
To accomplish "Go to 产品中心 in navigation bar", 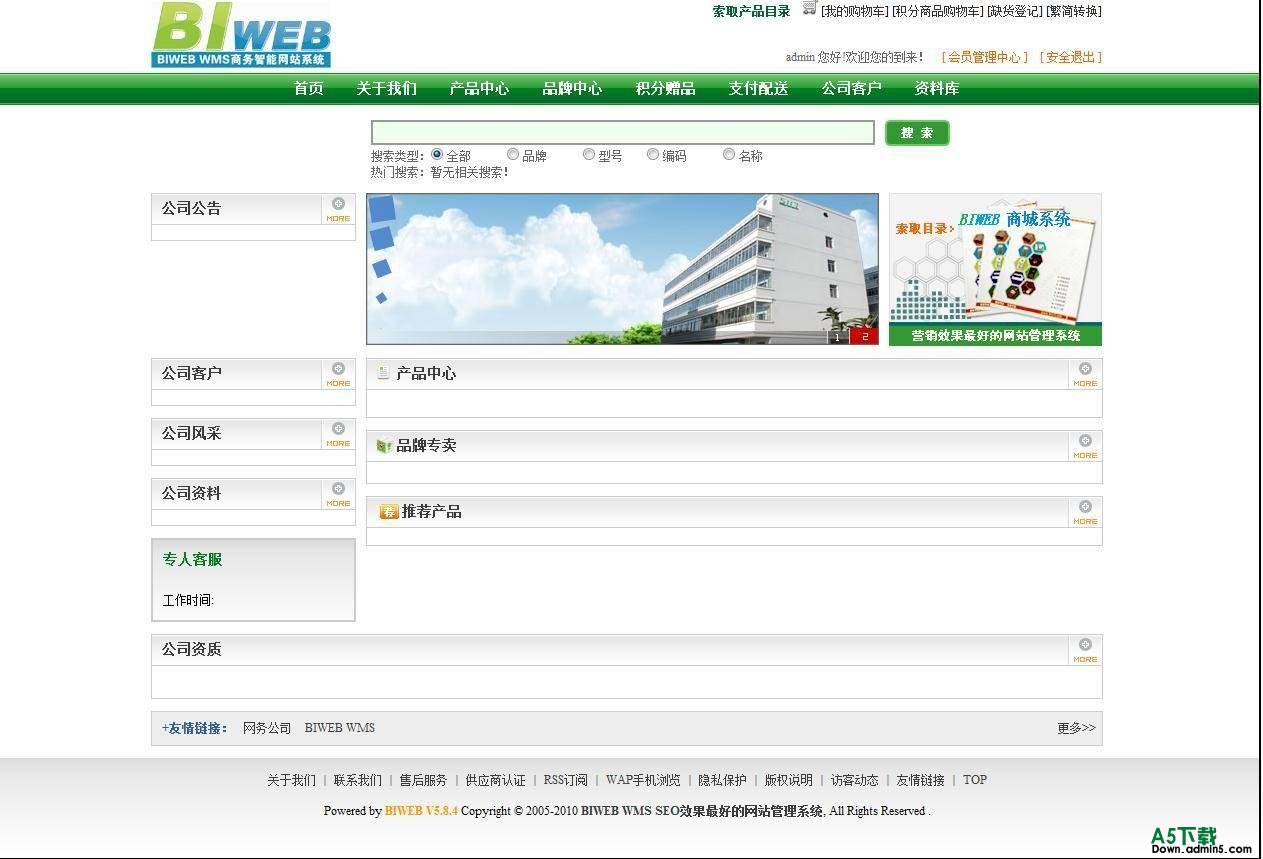I will point(479,89).
